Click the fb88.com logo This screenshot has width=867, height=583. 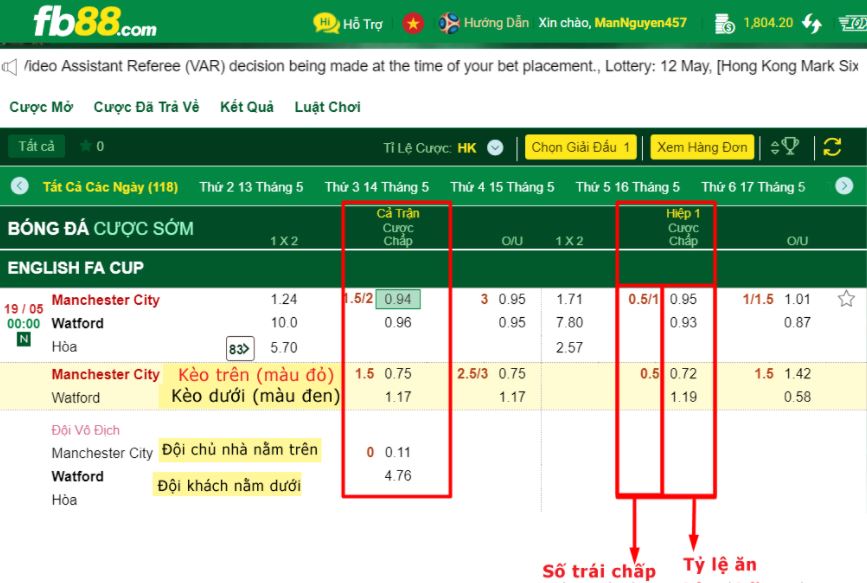point(95,22)
